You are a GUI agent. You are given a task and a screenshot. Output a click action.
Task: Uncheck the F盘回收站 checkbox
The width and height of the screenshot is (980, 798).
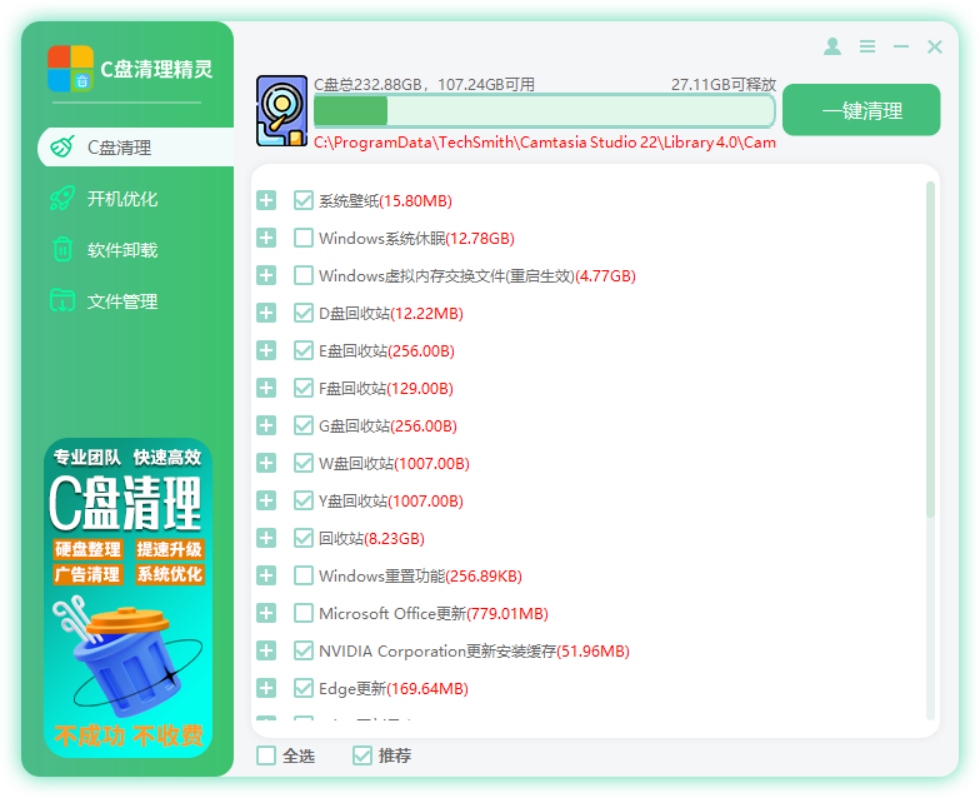[303, 388]
